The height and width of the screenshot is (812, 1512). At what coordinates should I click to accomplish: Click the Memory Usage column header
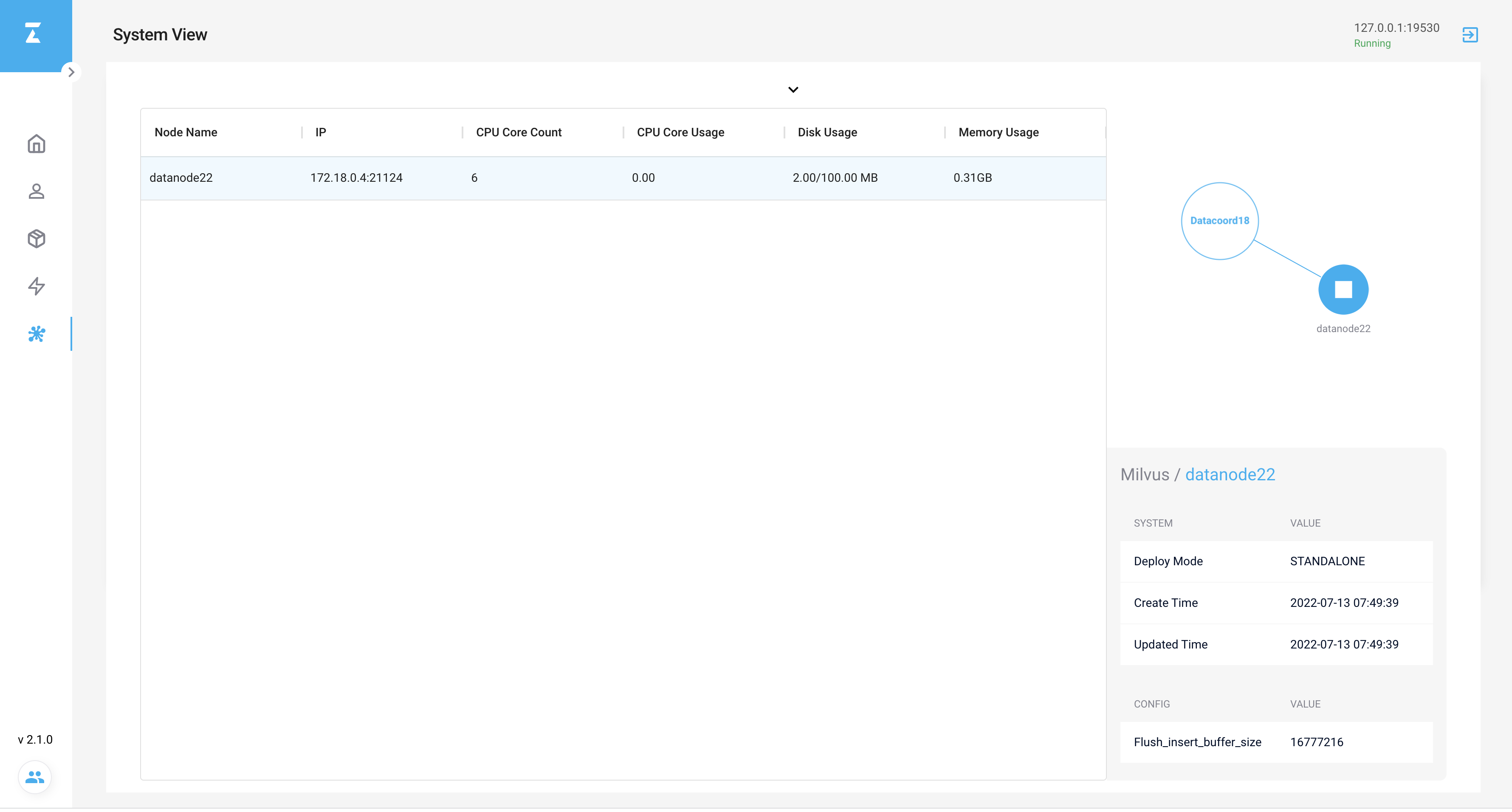click(998, 133)
